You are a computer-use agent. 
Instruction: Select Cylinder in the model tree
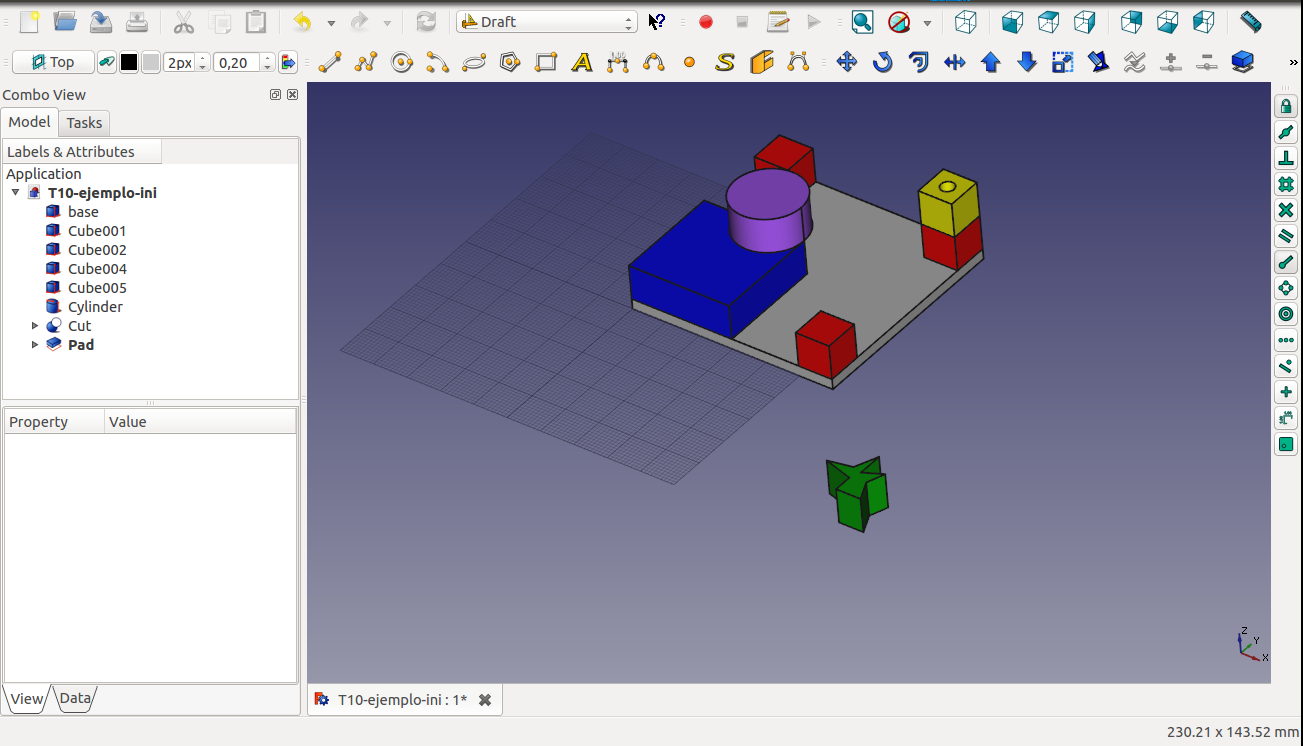pos(95,307)
